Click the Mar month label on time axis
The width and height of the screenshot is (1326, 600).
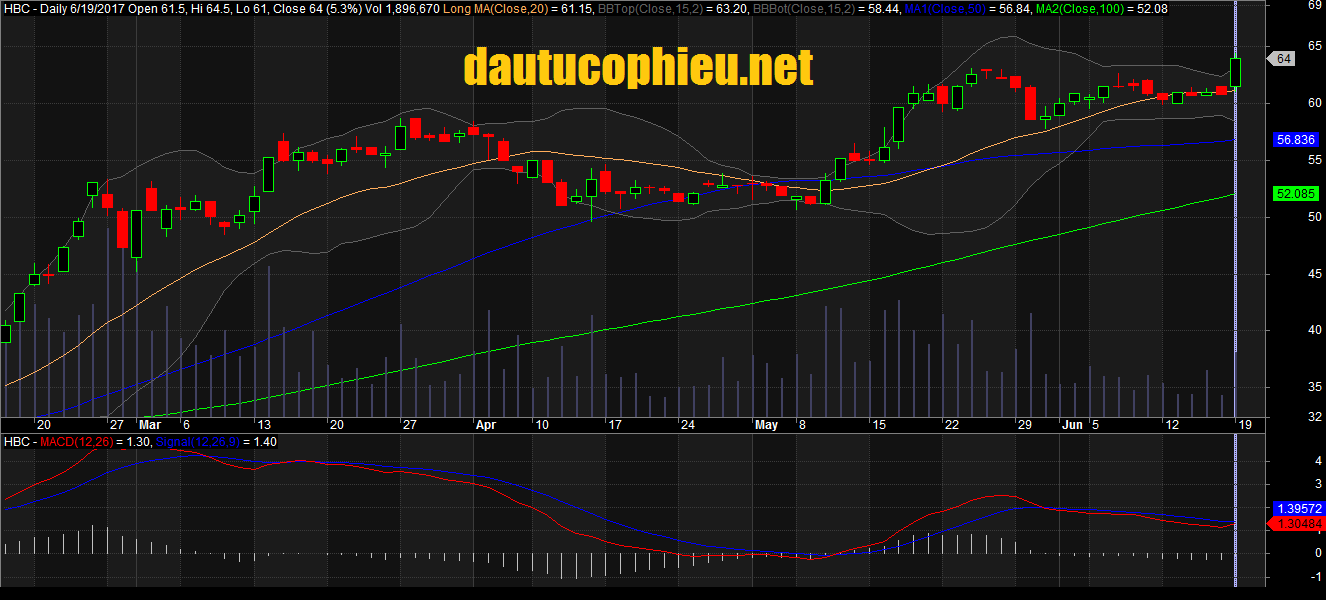[149, 425]
